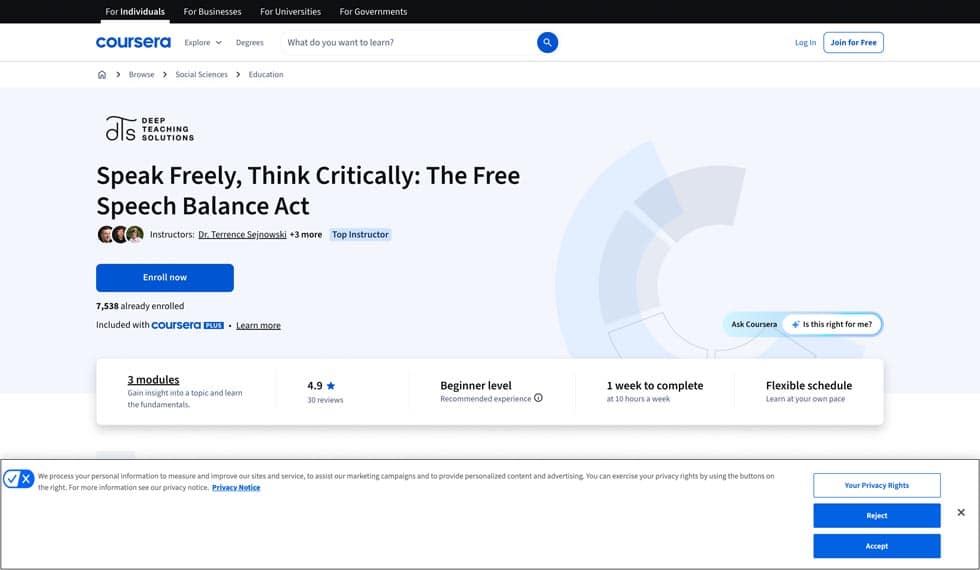Select the For Governments tab
Viewport: 980px width, 570px height.
click(373, 11)
